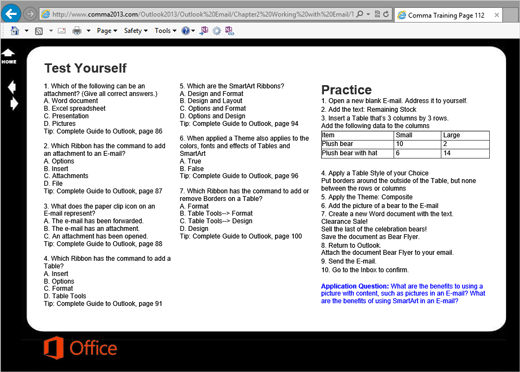Click the browser Forward arrow button
This screenshot has width=520, height=372.
[x=30, y=14]
